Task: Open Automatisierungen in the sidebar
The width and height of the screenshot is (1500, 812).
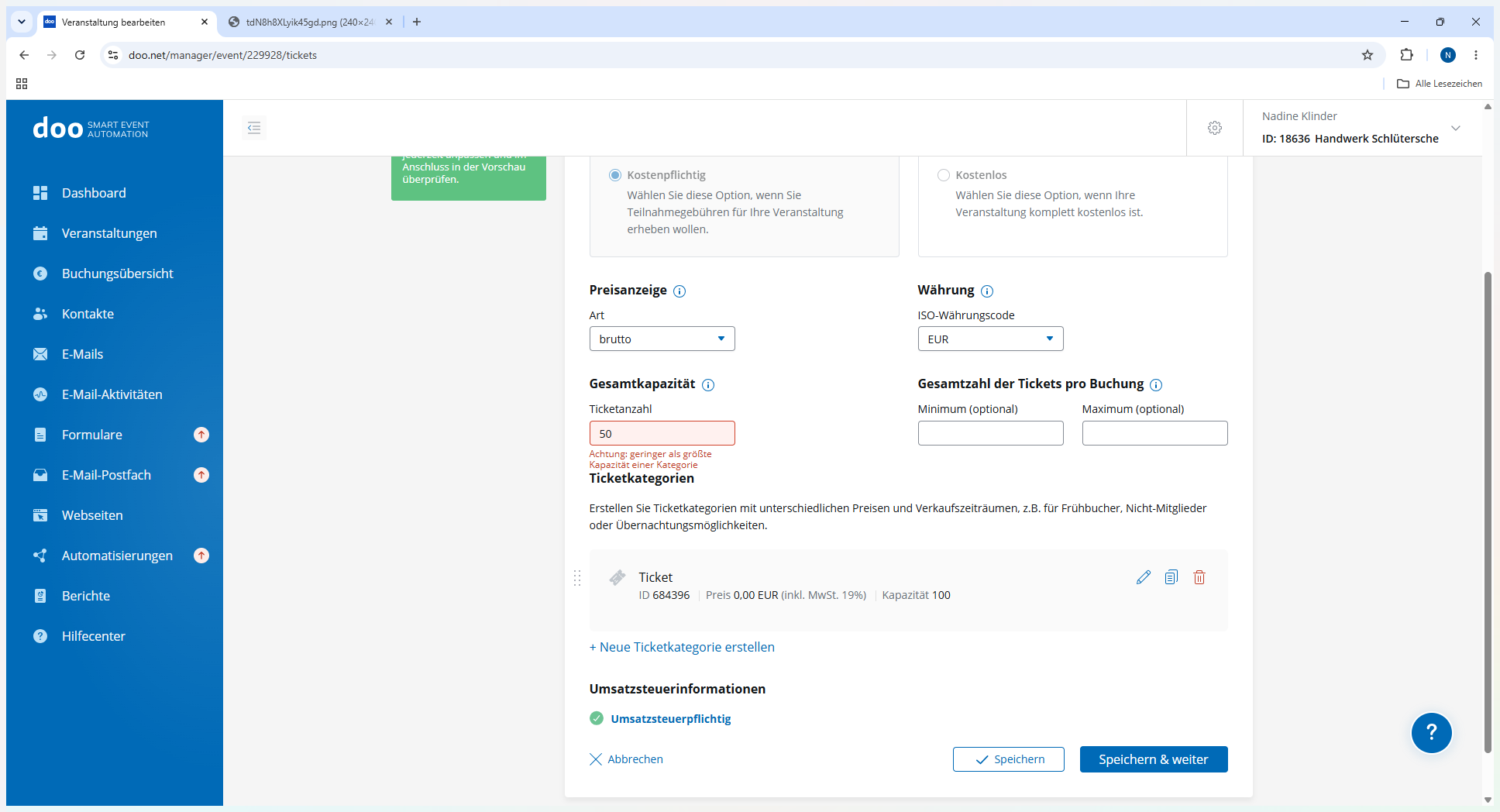Action: pyautogui.click(x=117, y=556)
